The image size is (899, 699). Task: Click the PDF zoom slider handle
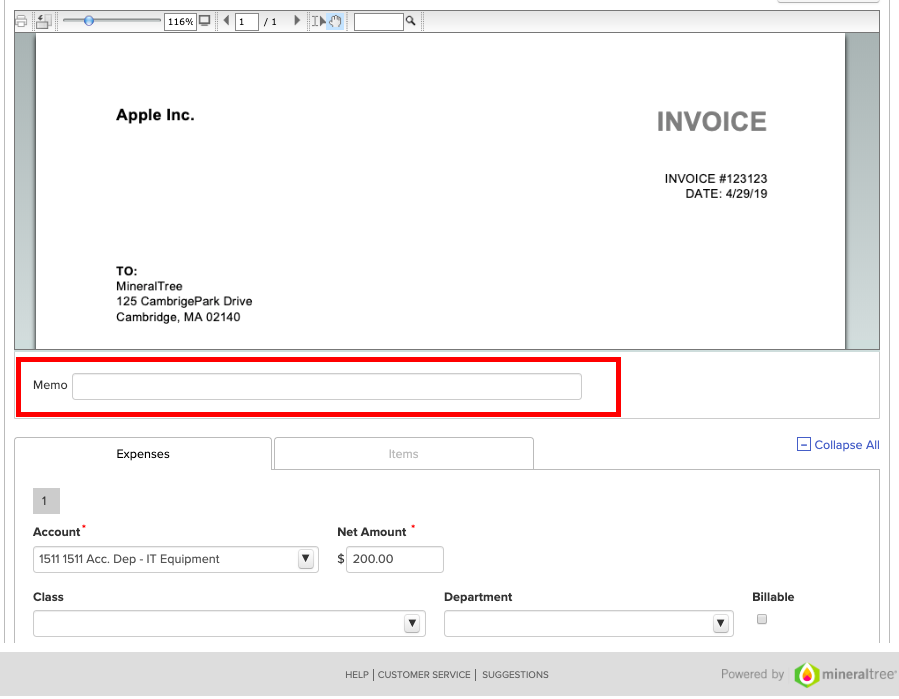click(88, 21)
